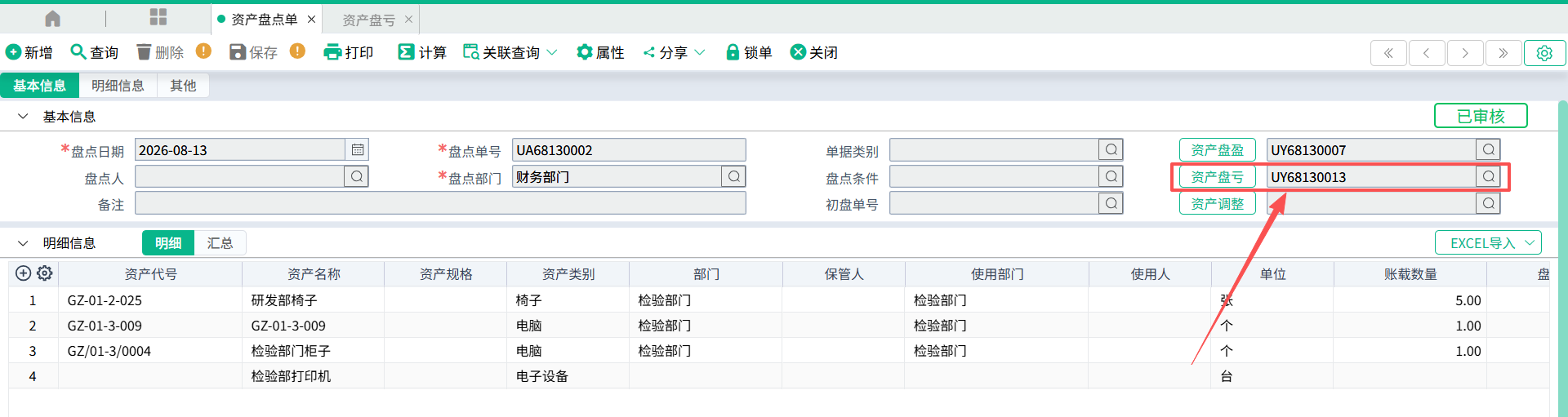Open lookup next to UY68130007
Screen dimensions: 1568x417
[1489, 149]
